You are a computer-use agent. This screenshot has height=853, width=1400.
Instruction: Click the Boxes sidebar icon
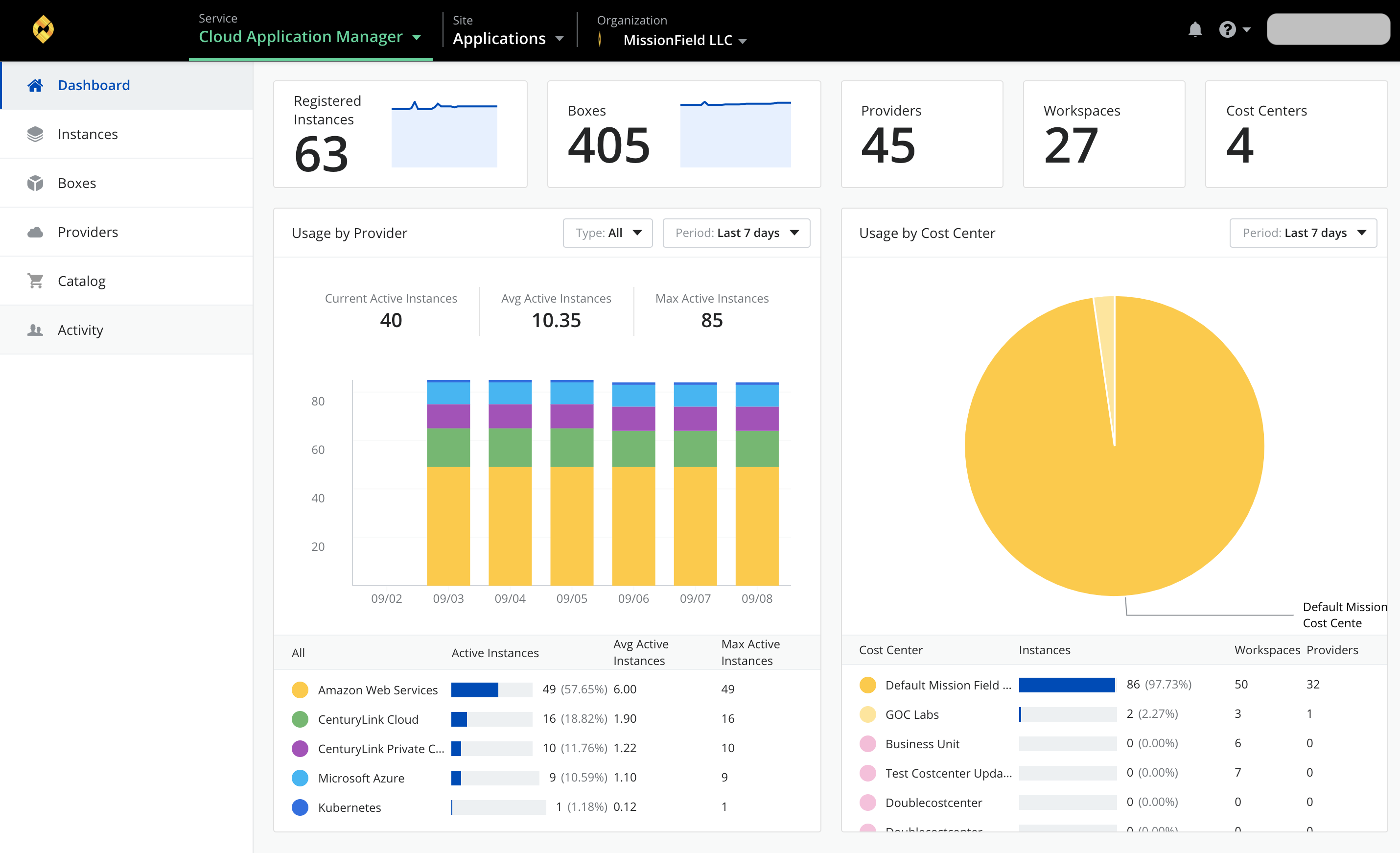point(35,183)
